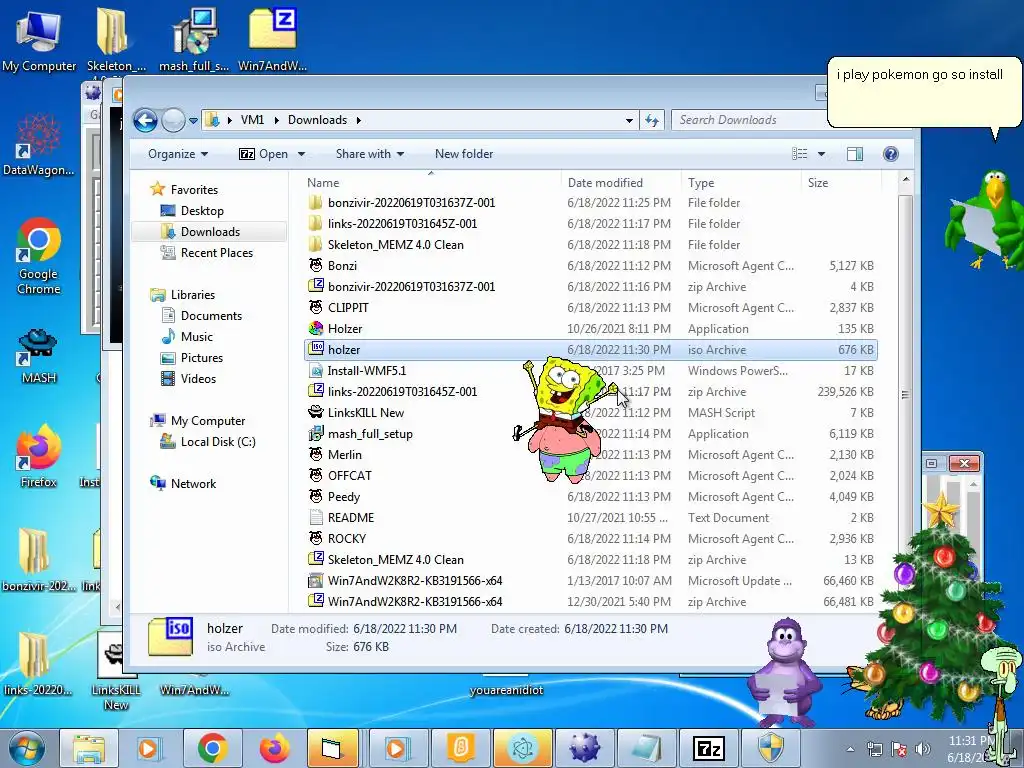This screenshot has width=1024, height=768.
Task: Select the mash_full_setup application
Action: pyautogui.click(x=590, y=434)
